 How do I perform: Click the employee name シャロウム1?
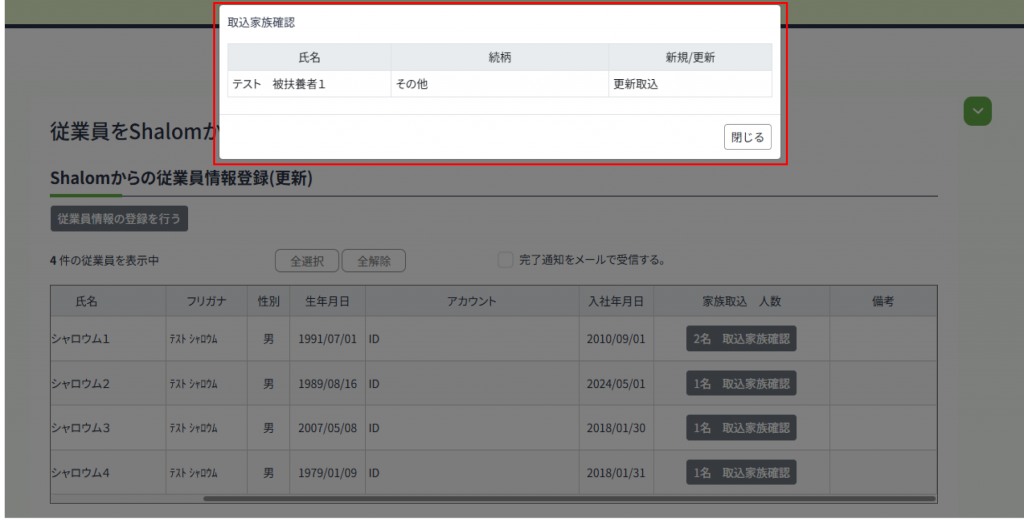tap(80, 339)
